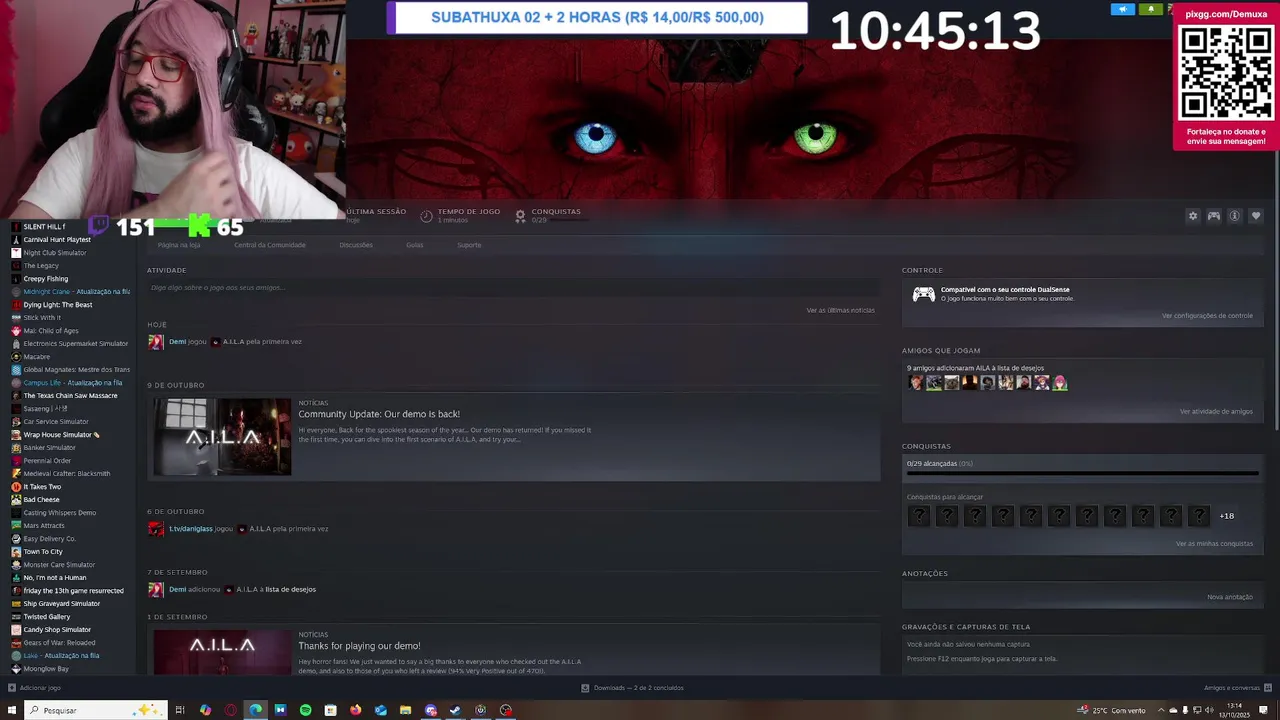Image resolution: width=1280 pixels, height=720 pixels.
Task: Click the DualSense controller icon
Action: tap(924, 294)
